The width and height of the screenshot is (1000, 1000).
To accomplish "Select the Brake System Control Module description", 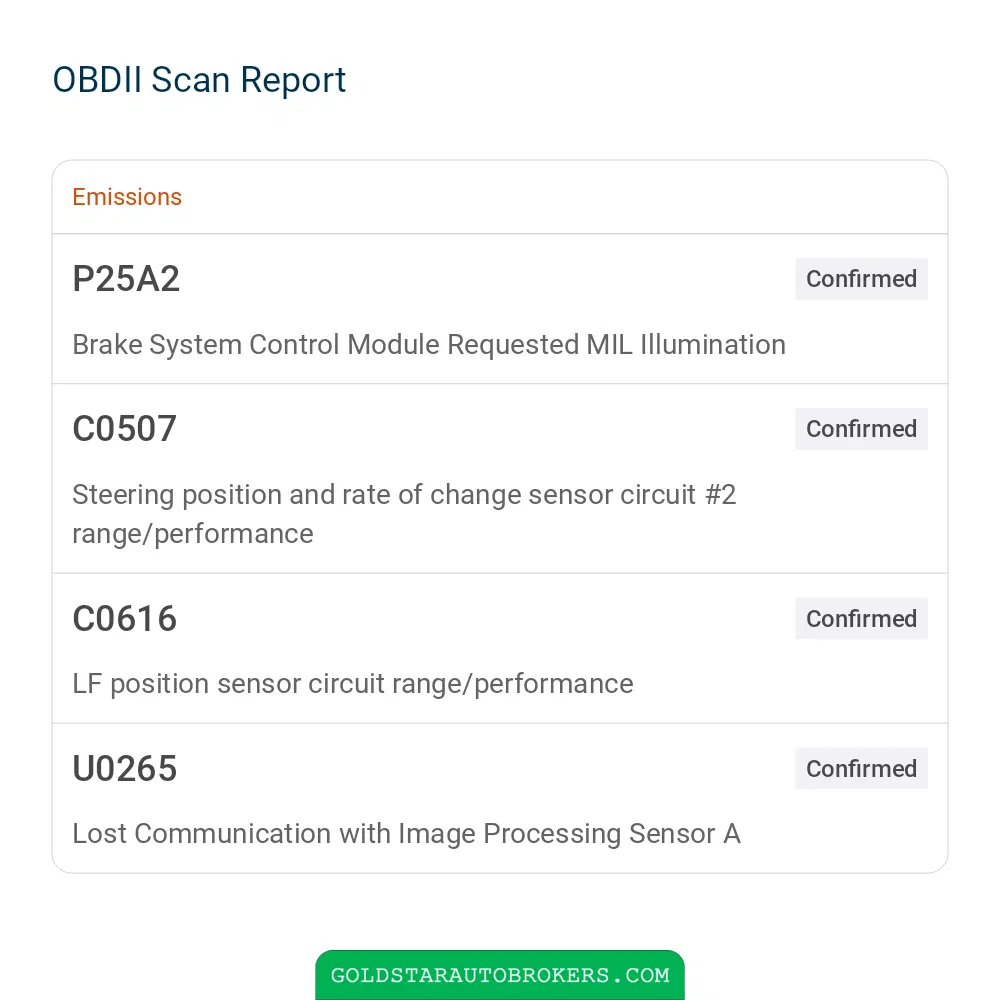I will 429,344.
